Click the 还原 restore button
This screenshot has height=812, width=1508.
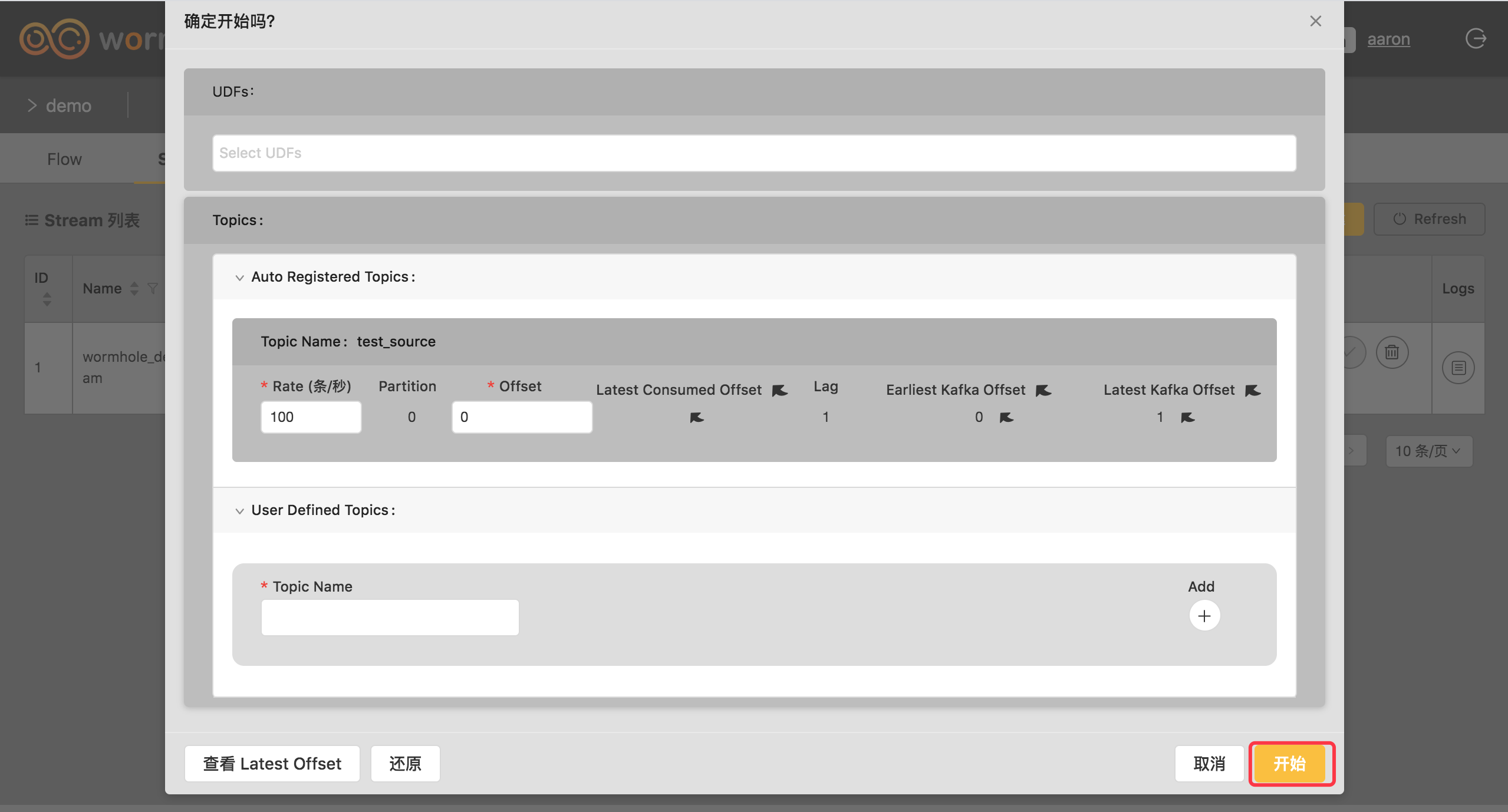pyautogui.click(x=405, y=764)
